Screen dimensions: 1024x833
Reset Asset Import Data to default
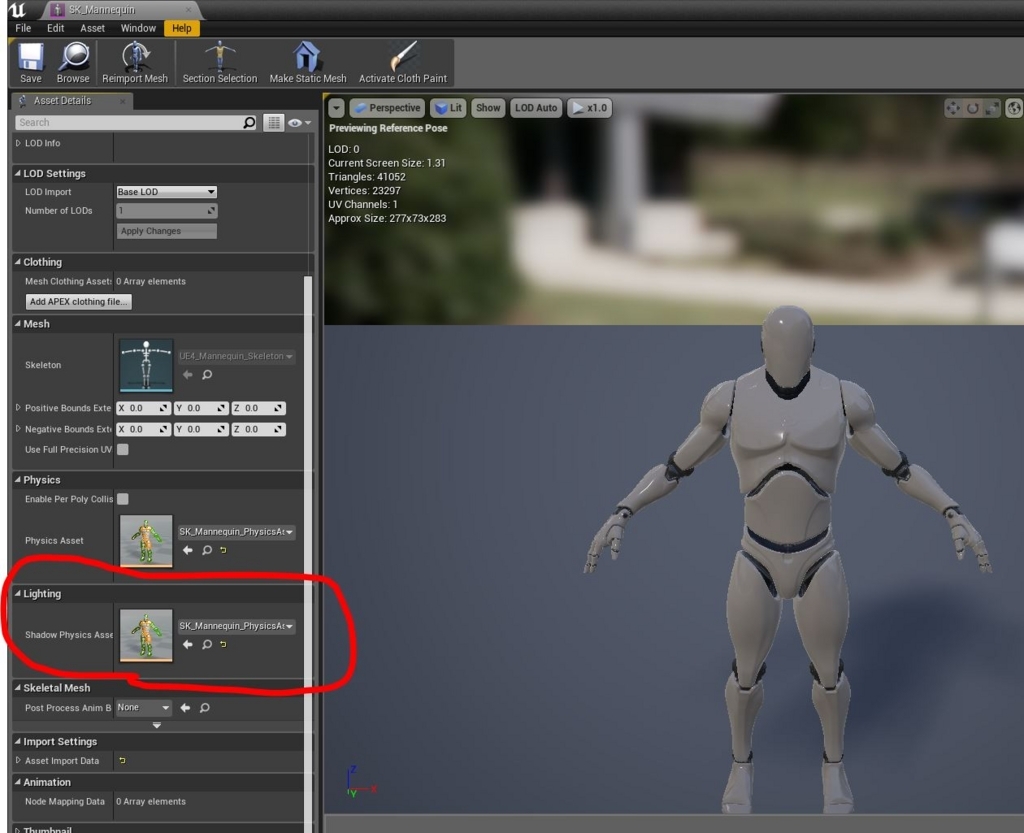(122, 761)
